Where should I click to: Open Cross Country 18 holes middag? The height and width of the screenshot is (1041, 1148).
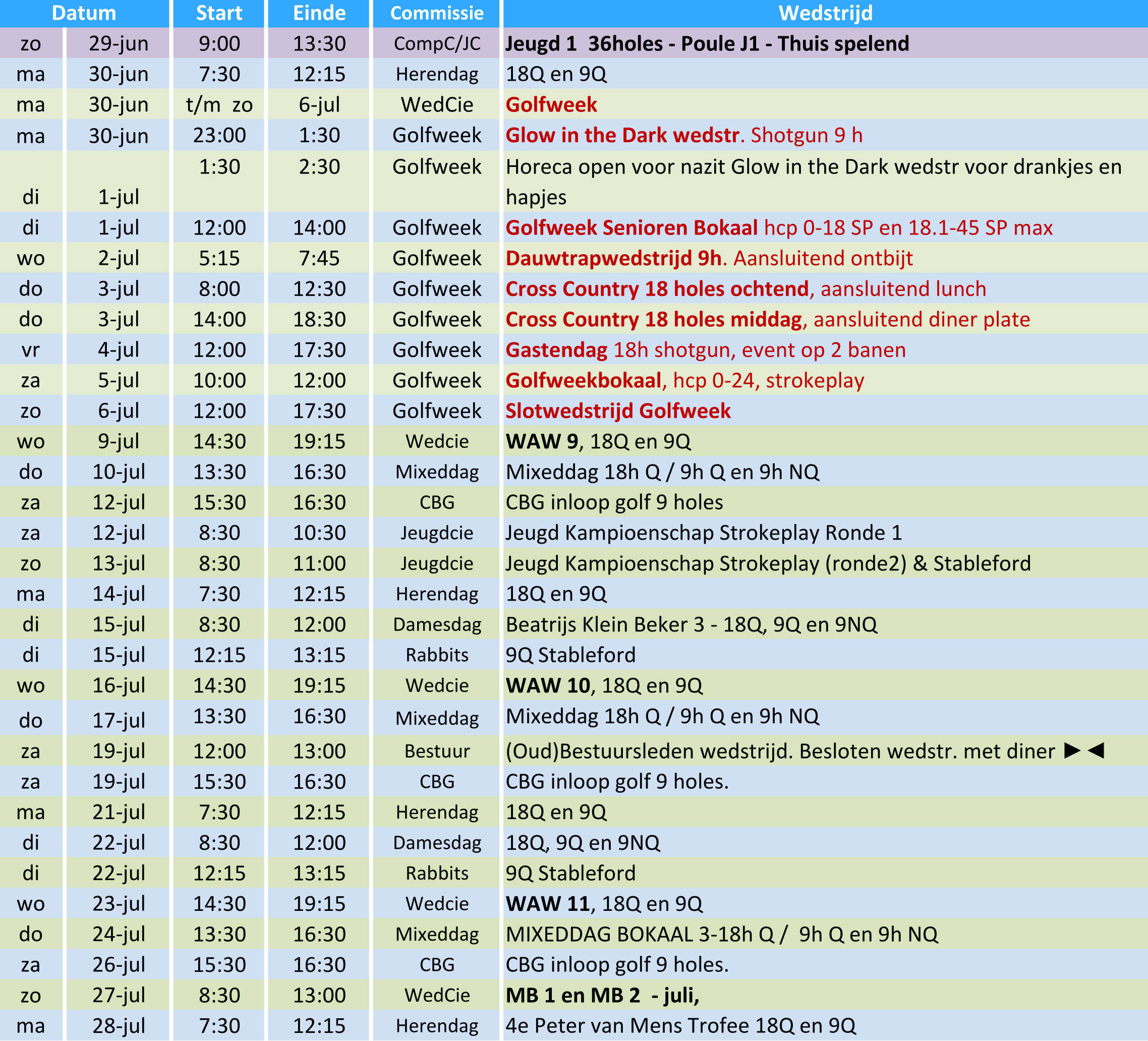(653, 319)
